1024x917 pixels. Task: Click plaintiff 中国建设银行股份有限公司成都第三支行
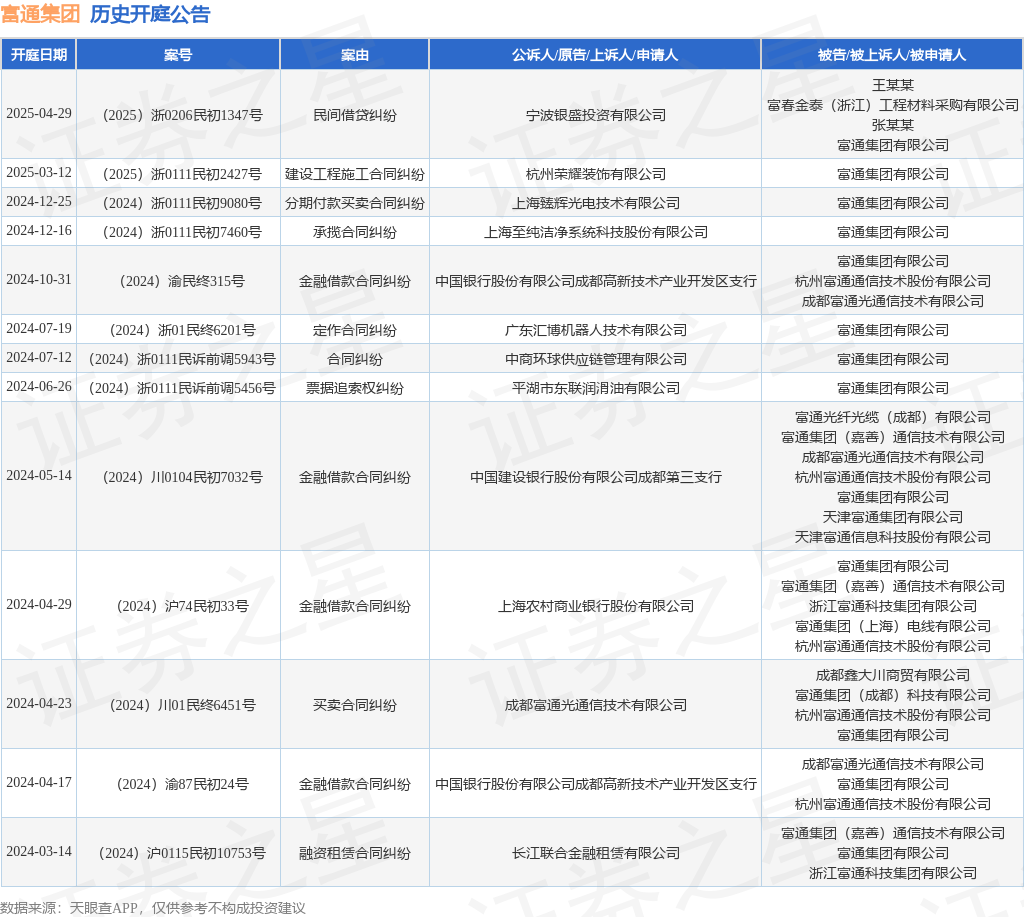click(596, 477)
